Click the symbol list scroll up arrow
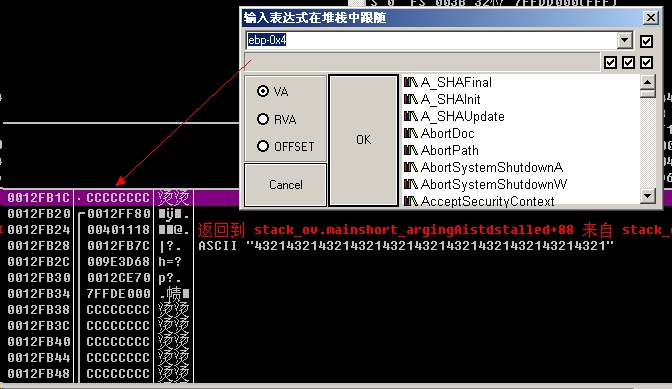Viewport: 672px width, 389px height. pyautogui.click(x=648, y=82)
